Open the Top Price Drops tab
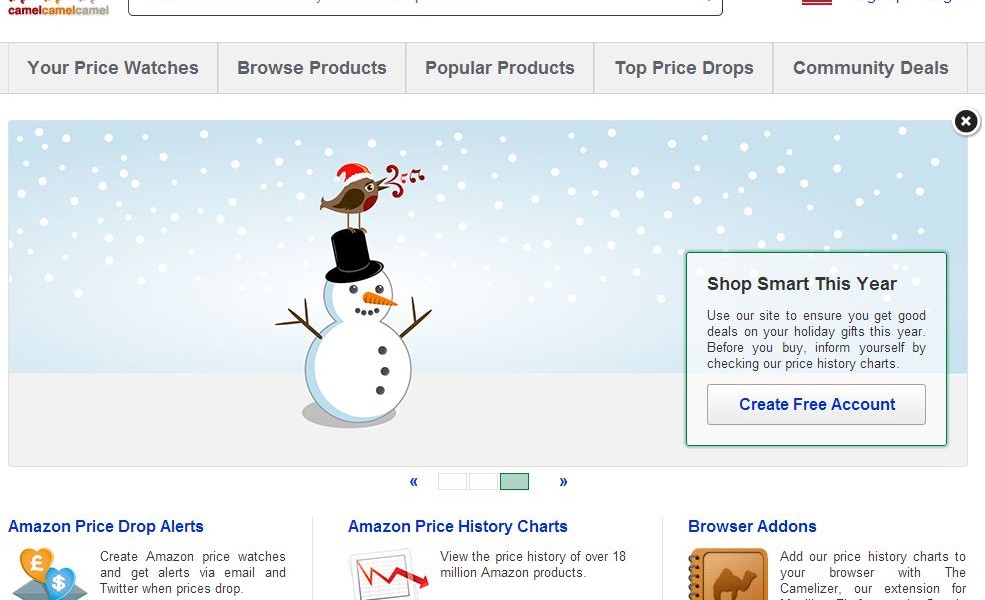The image size is (985, 600). 683,68
